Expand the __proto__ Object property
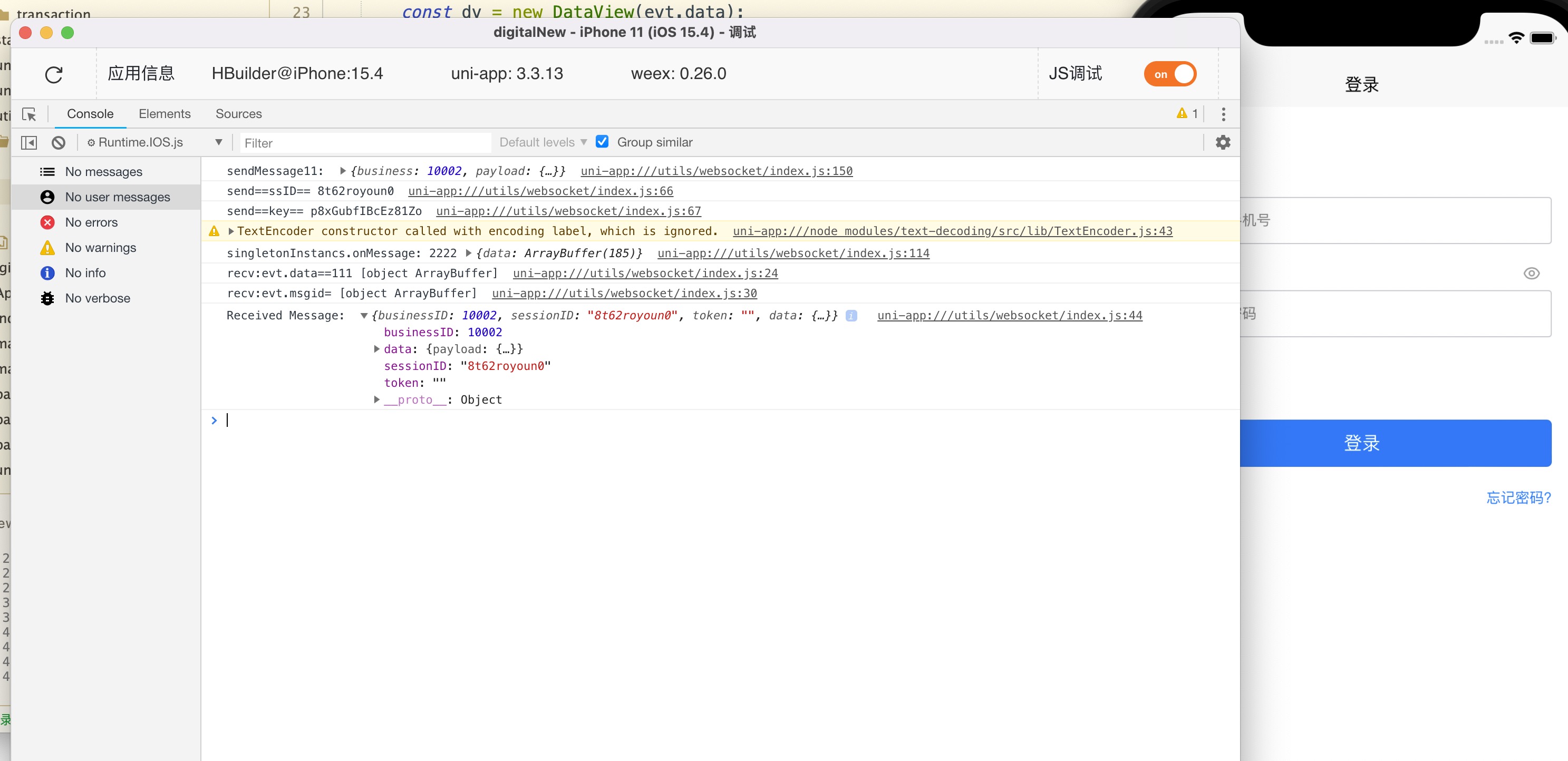 tap(376, 399)
